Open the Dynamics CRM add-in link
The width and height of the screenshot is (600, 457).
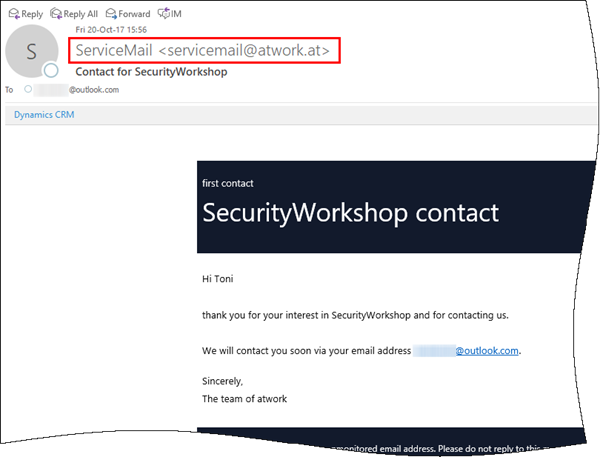tap(44, 114)
